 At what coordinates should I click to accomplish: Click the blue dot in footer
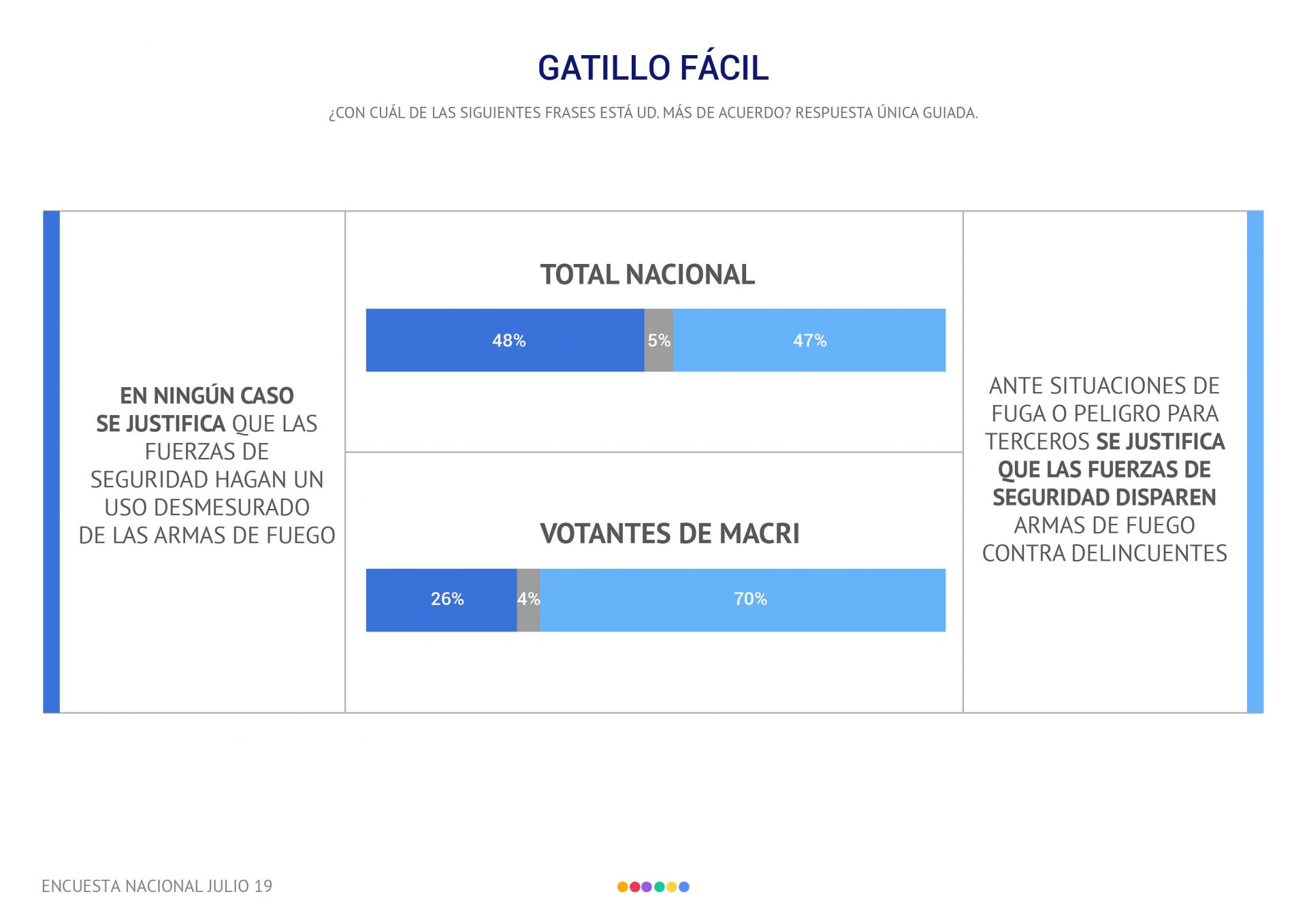tap(684, 887)
